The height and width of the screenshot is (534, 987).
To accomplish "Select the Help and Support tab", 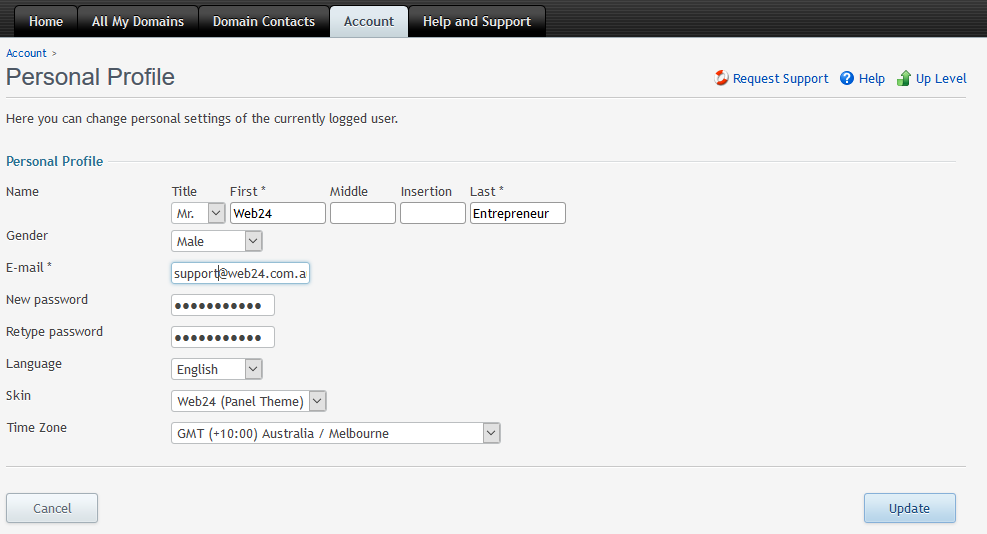I will tap(477, 21).
